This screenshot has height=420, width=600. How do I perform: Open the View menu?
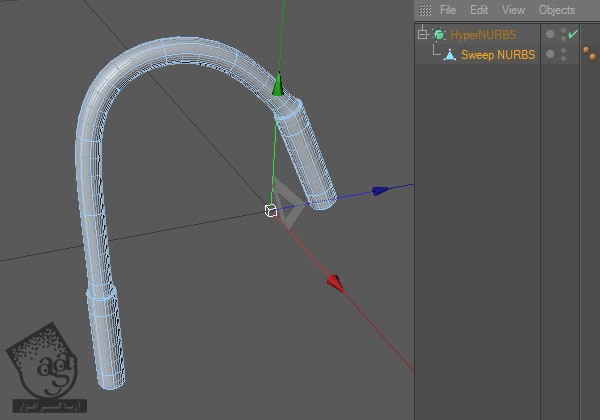pos(513,10)
